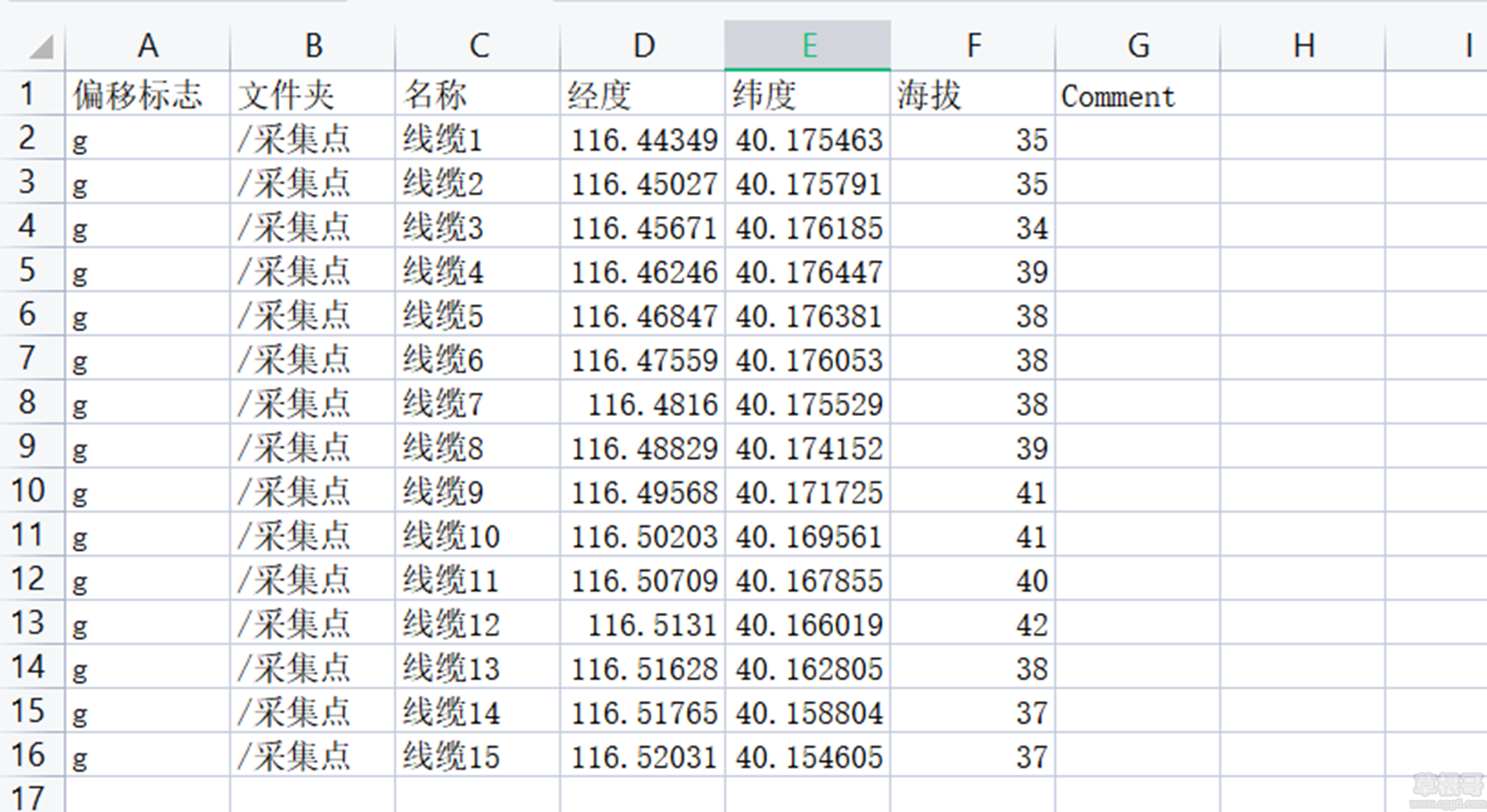Select column D header
The width and height of the screenshot is (1487, 812).
643,46
